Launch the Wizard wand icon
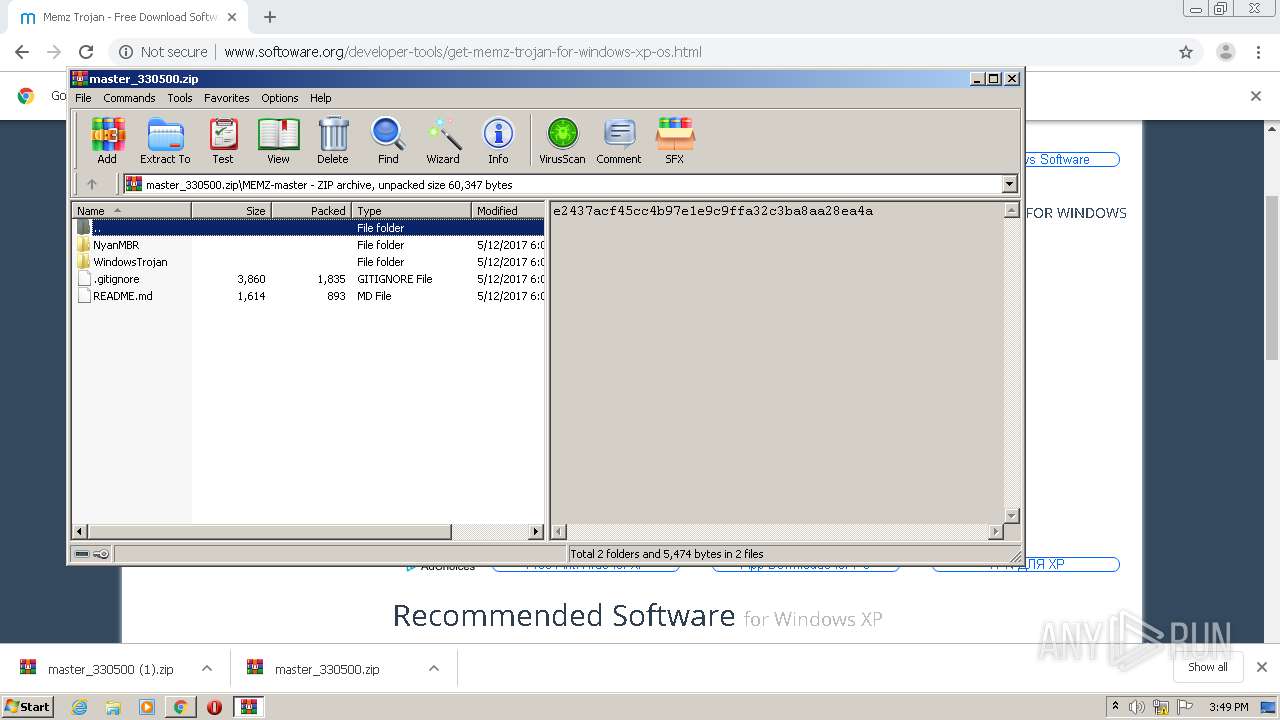The height and width of the screenshot is (720, 1280). [x=443, y=140]
